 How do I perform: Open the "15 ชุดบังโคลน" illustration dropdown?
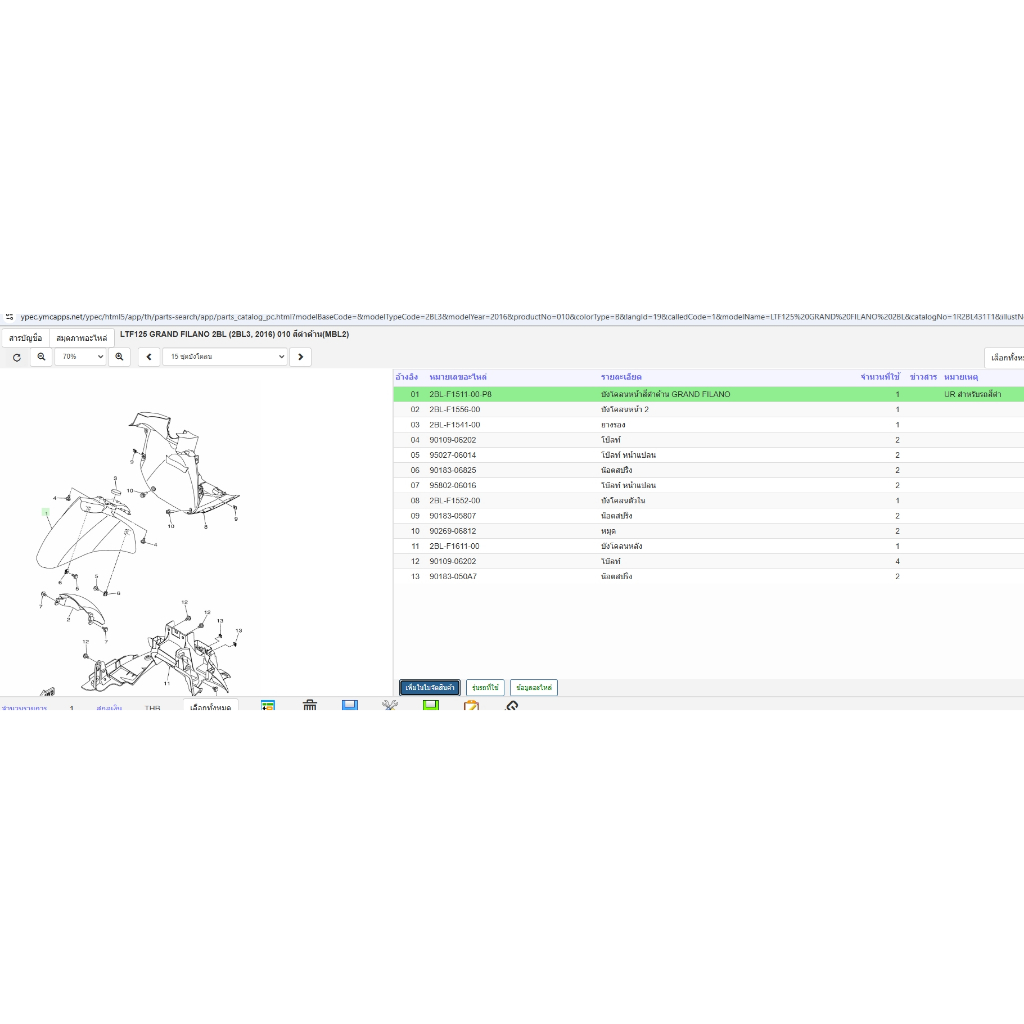click(225, 357)
